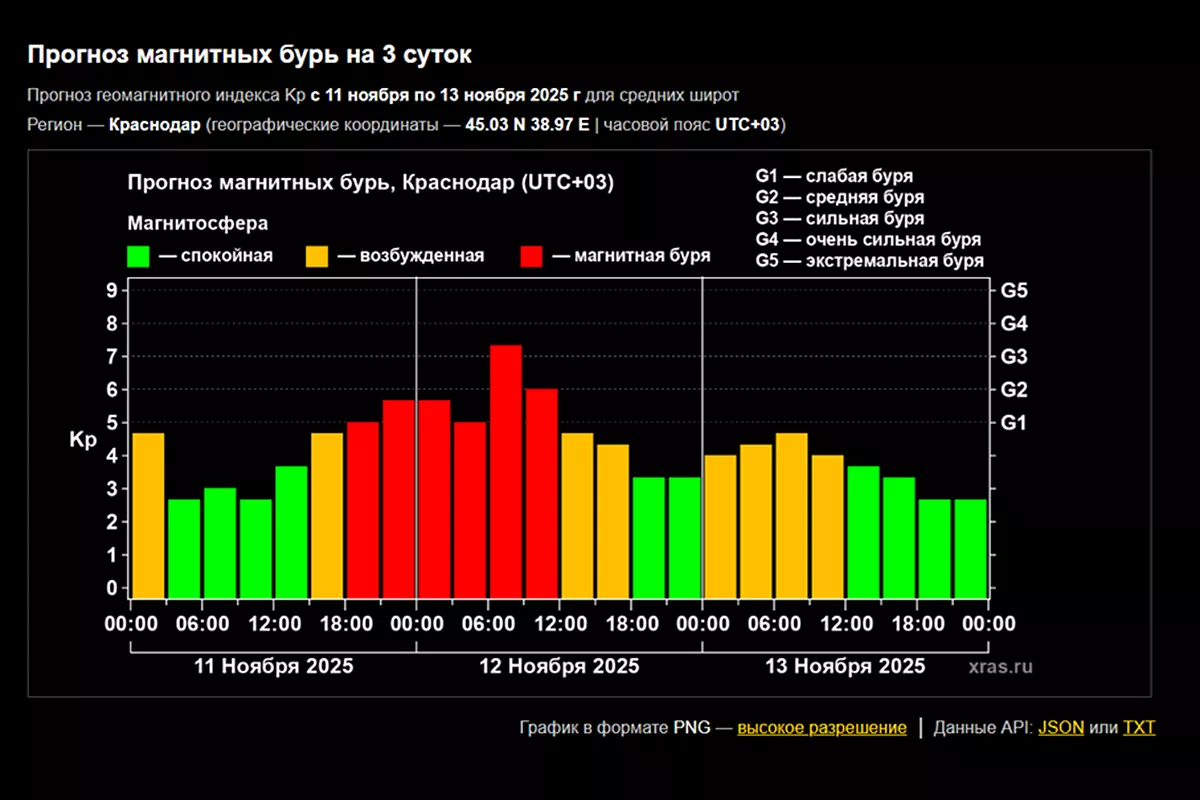Select the "11 Ноября 2025" date label
Screen dimensions: 1200x800
click(x=273, y=666)
